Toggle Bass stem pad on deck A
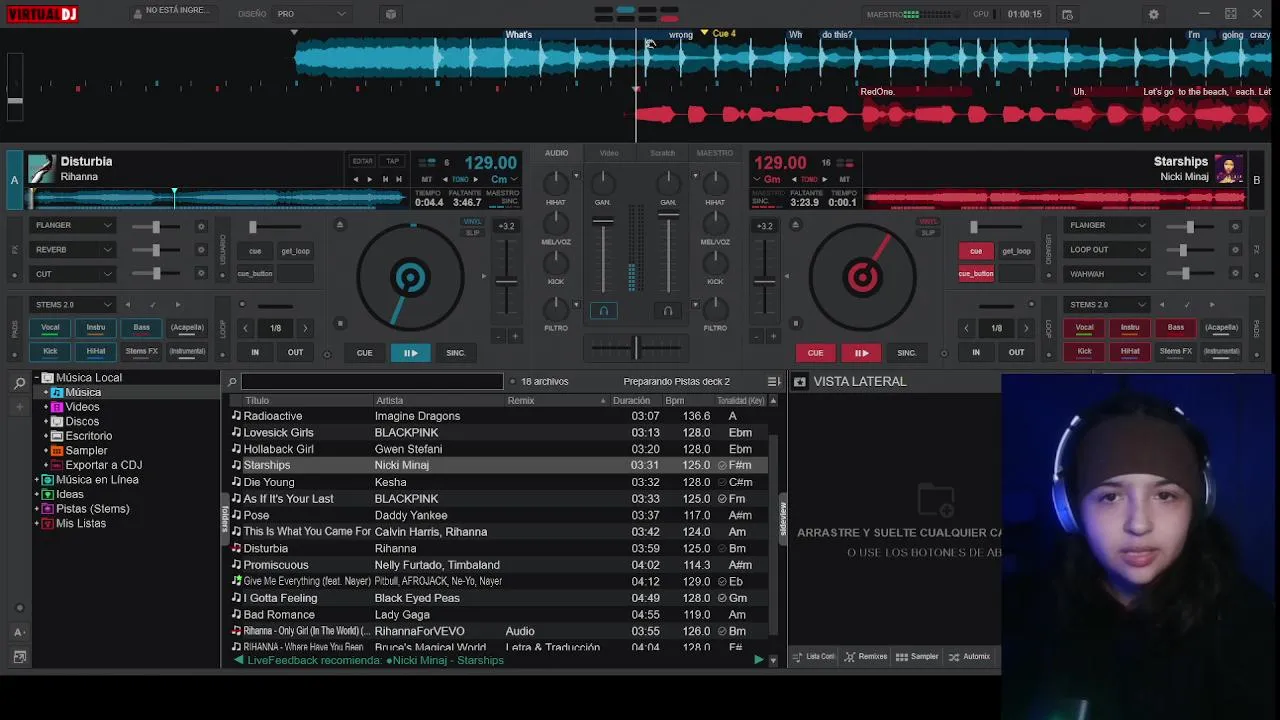This screenshot has width=1280, height=720. 142,327
